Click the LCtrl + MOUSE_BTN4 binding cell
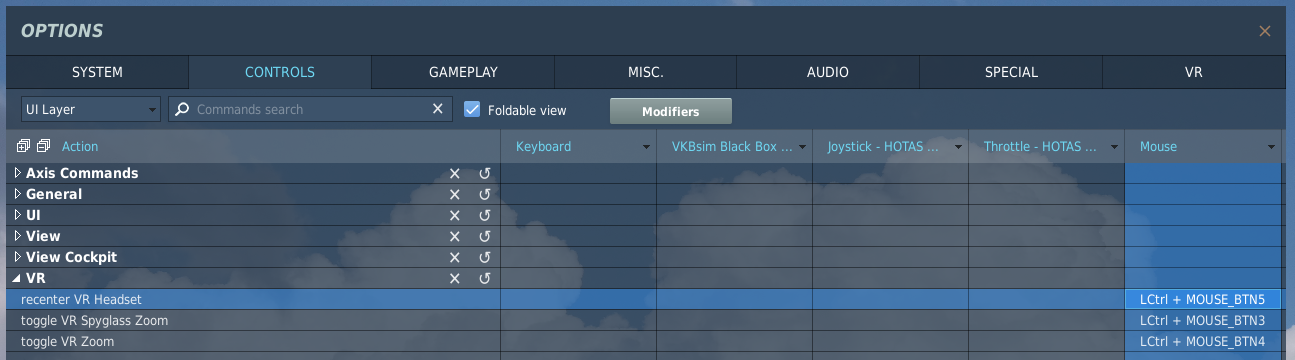1295x360 pixels. pos(1203,341)
